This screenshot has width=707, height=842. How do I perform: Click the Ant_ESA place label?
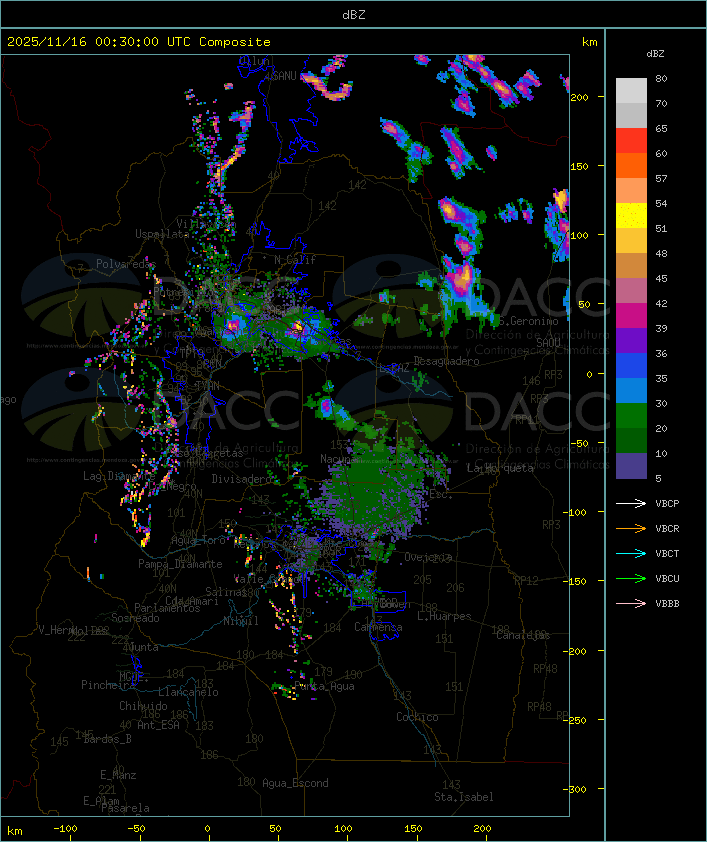point(158,725)
